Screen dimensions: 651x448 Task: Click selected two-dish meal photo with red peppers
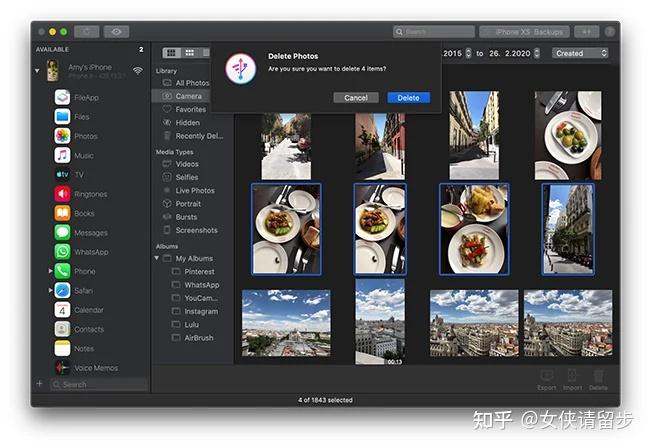coord(474,229)
